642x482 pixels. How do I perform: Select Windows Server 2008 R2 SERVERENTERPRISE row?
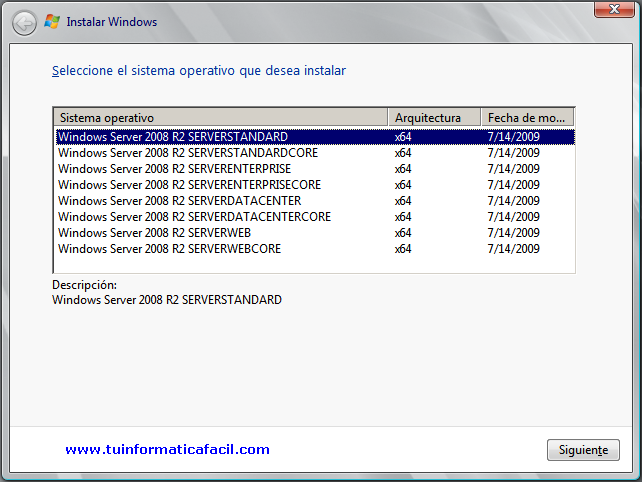[315, 169]
